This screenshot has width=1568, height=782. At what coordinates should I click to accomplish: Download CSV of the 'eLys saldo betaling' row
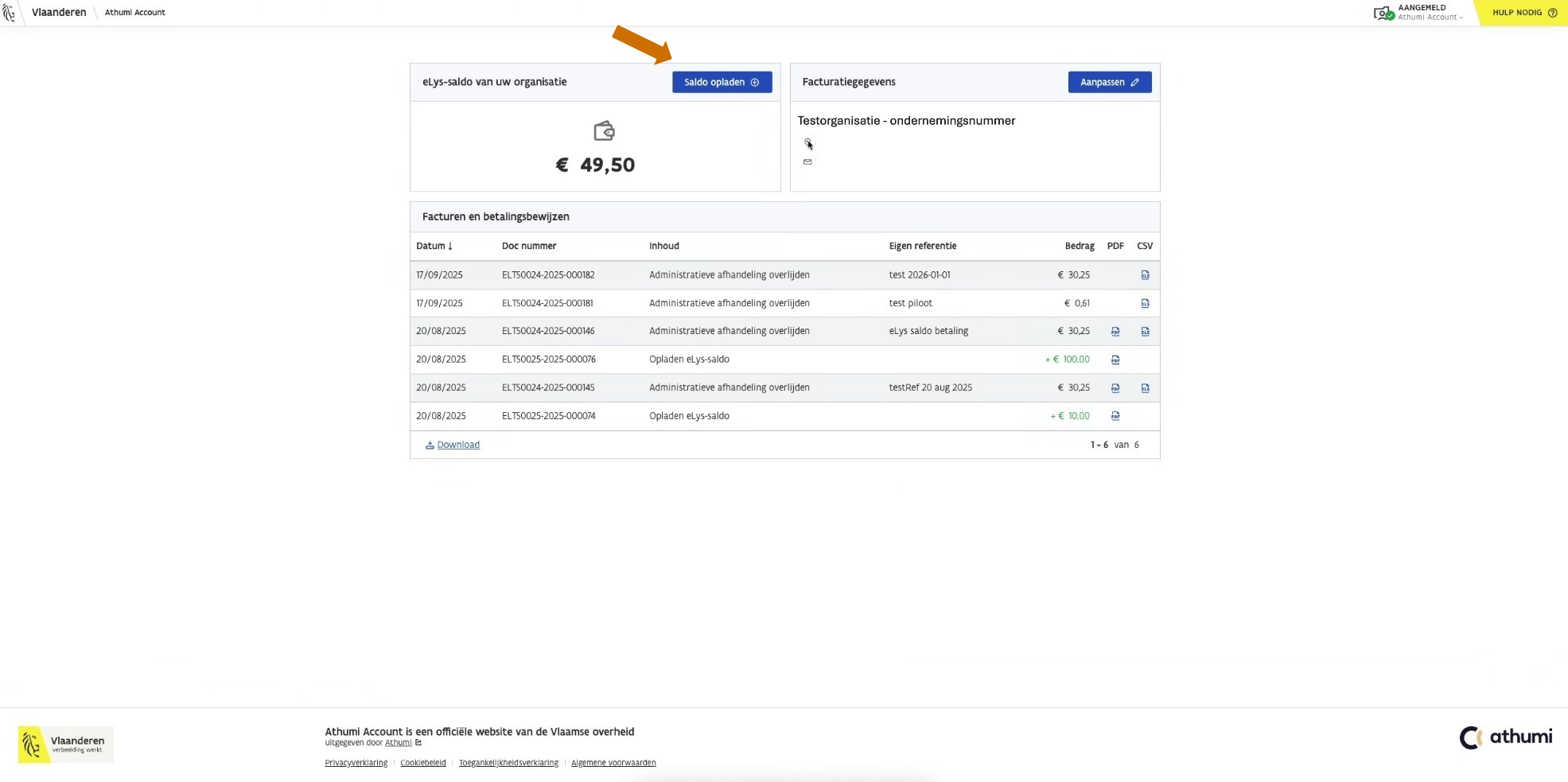(x=1145, y=332)
